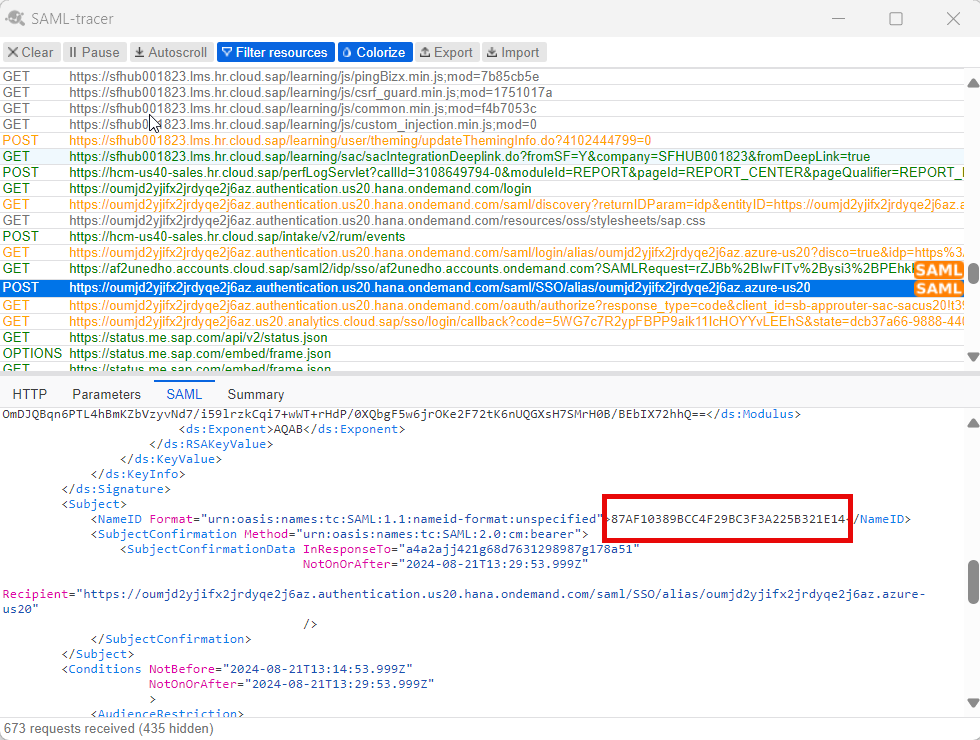Click request list scrollbar down arrow
The height and width of the screenshot is (740, 980).
tap(972, 356)
